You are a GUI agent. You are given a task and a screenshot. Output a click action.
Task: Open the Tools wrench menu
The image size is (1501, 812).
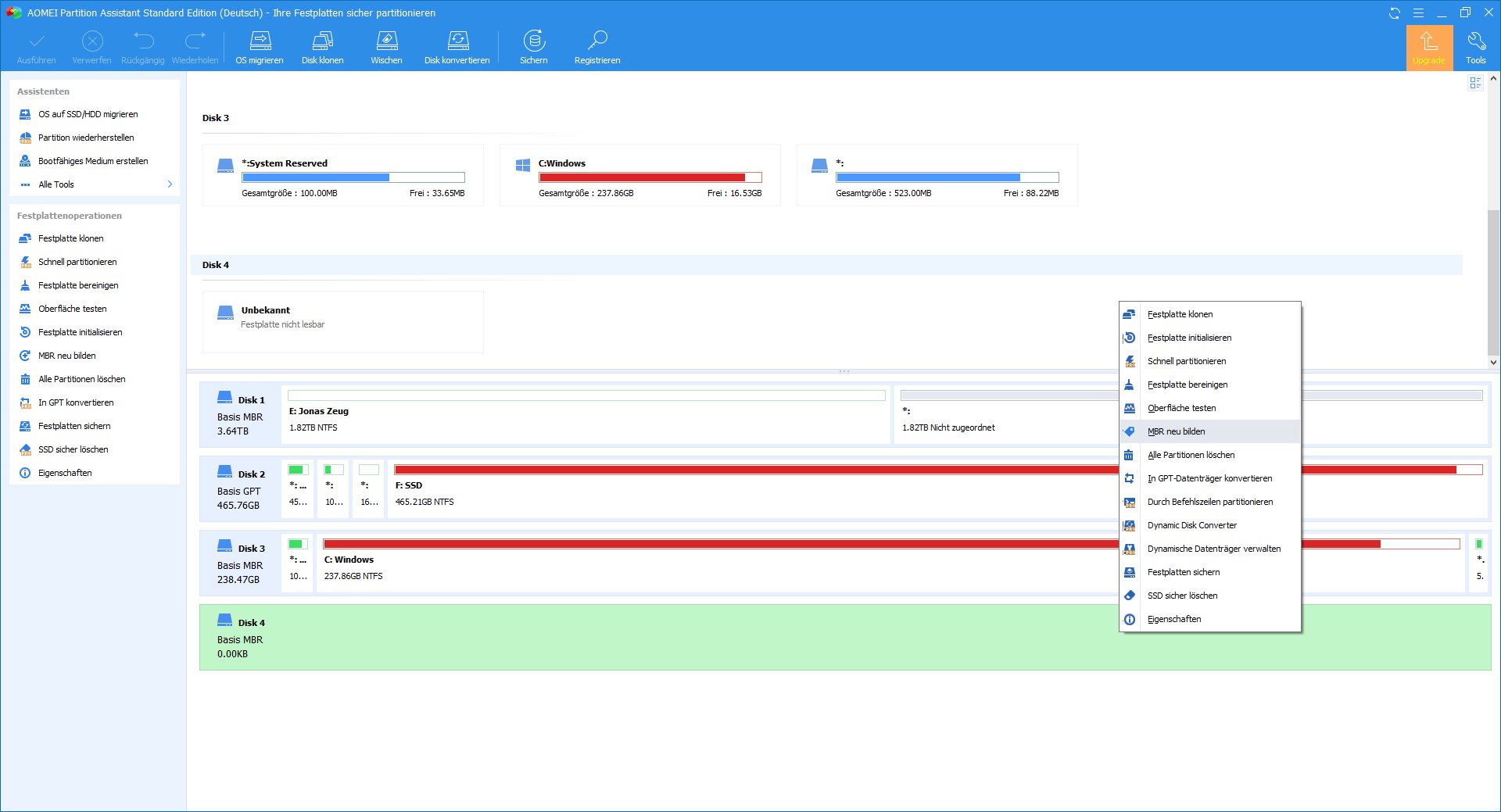pyautogui.click(x=1476, y=48)
